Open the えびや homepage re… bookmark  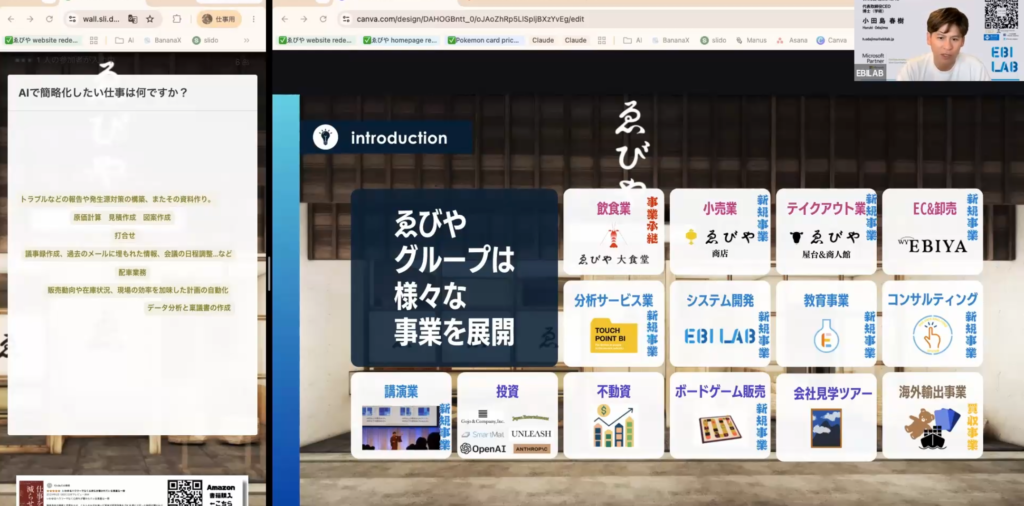401,40
